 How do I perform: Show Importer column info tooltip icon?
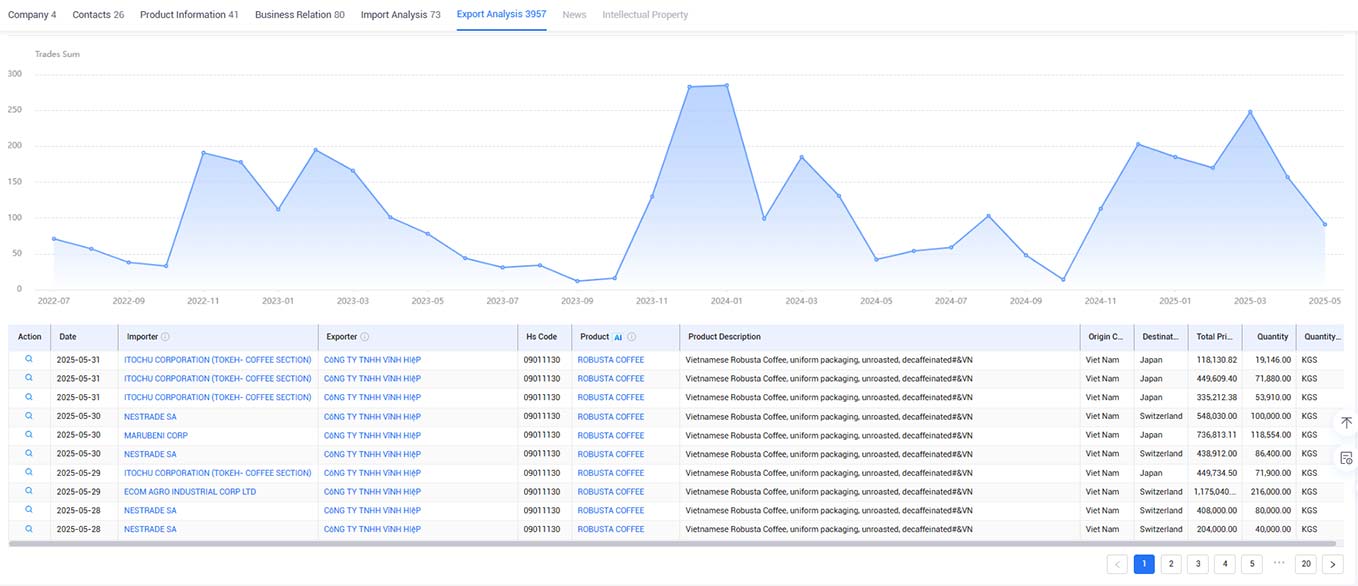pyautogui.click(x=166, y=337)
